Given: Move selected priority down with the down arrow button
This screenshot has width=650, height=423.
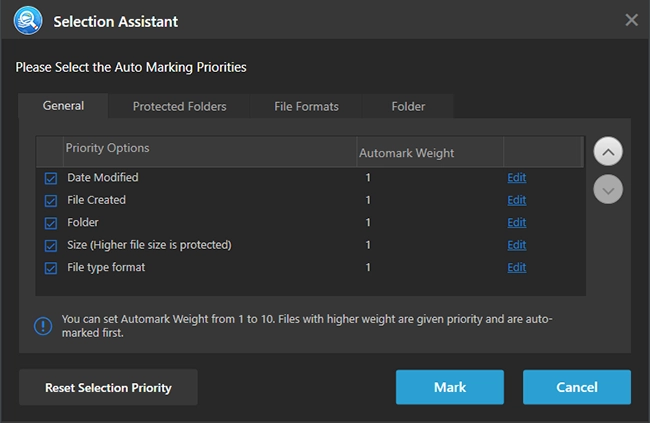Looking at the screenshot, I should tap(608, 190).
